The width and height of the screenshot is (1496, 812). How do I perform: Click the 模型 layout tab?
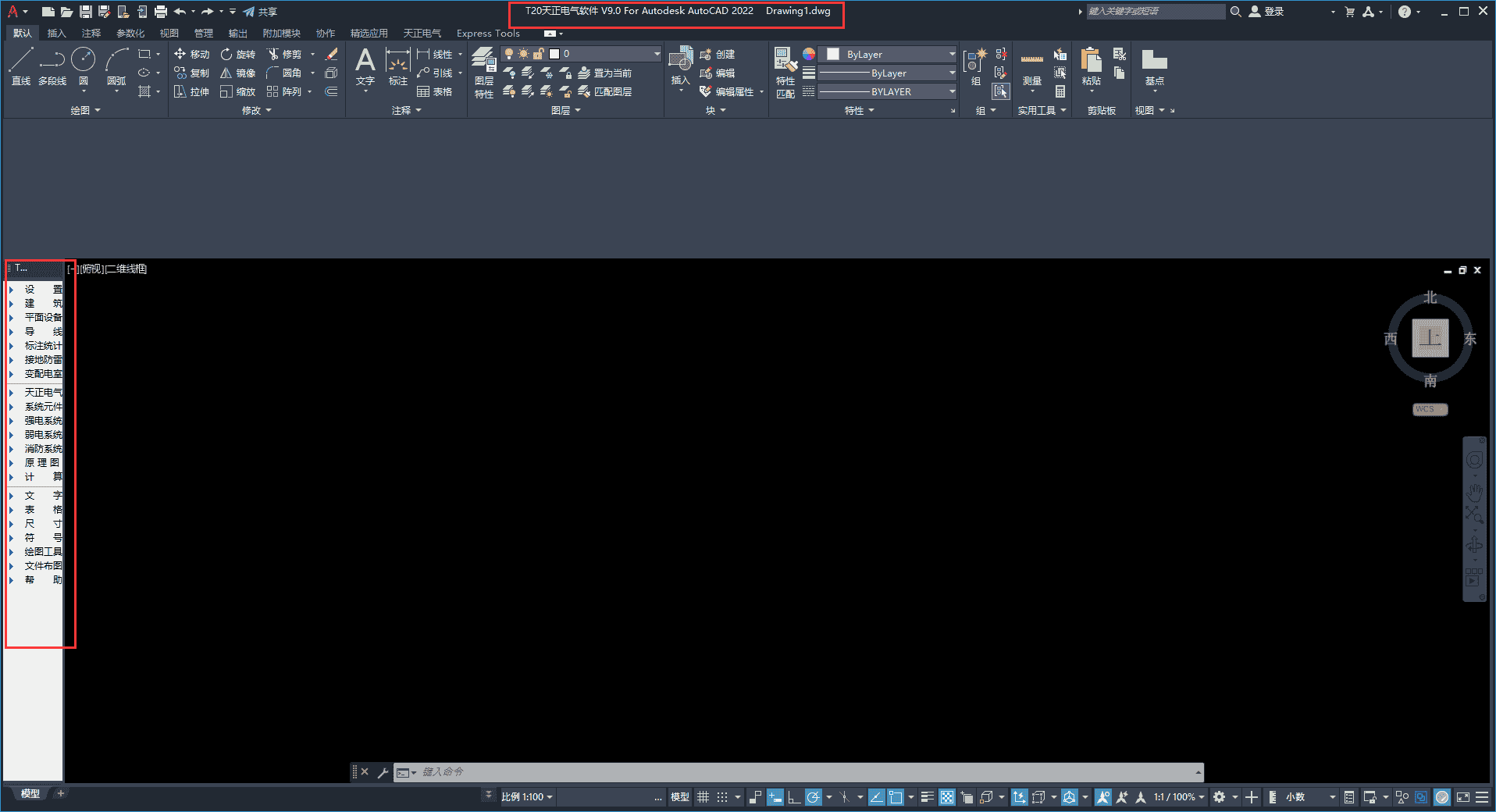(30, 793)
